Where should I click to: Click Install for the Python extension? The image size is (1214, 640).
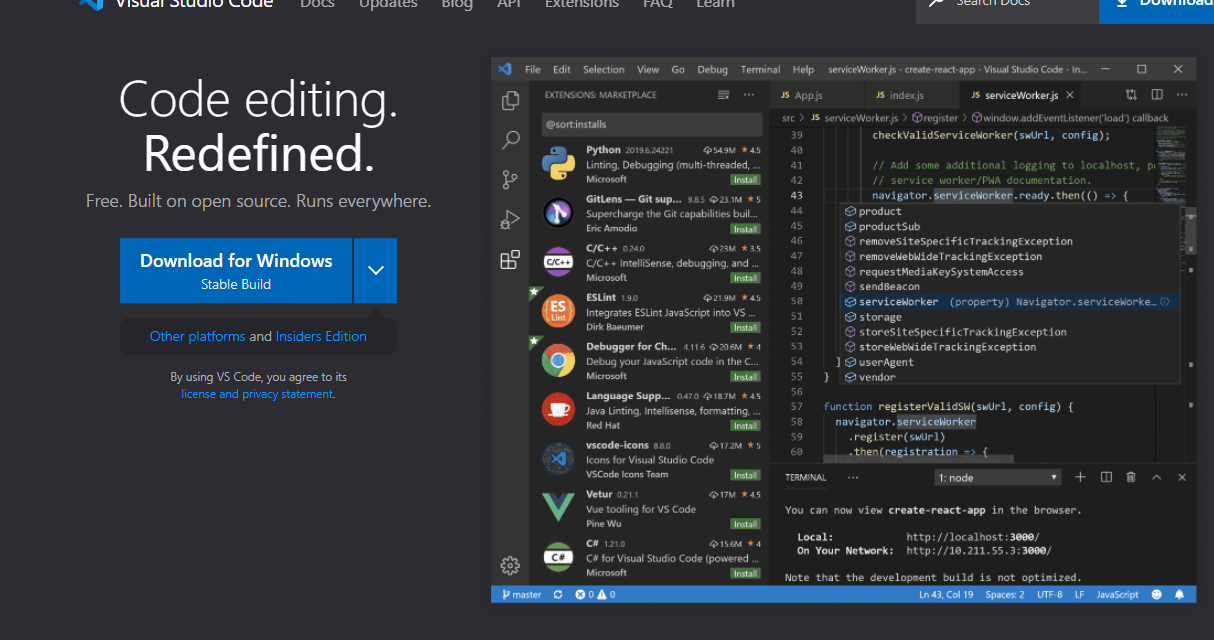point(745,180)
